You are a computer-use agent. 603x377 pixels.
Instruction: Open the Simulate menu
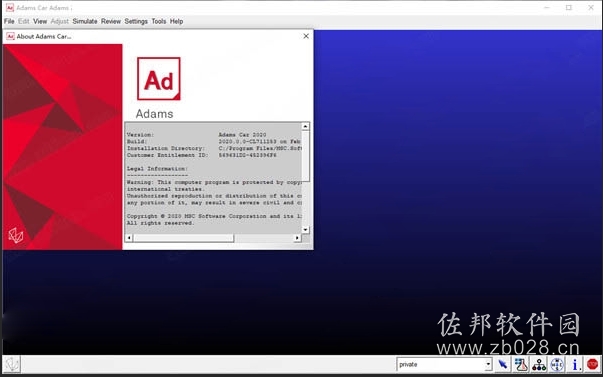[x=85, y=21]
